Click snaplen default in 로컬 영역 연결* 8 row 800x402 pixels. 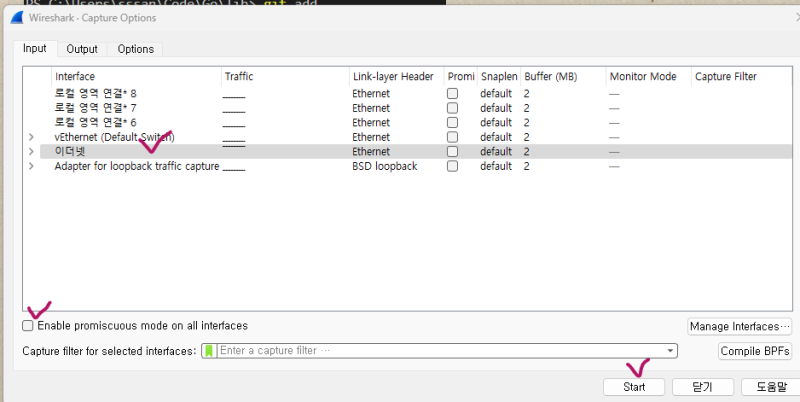coord(496,94)
